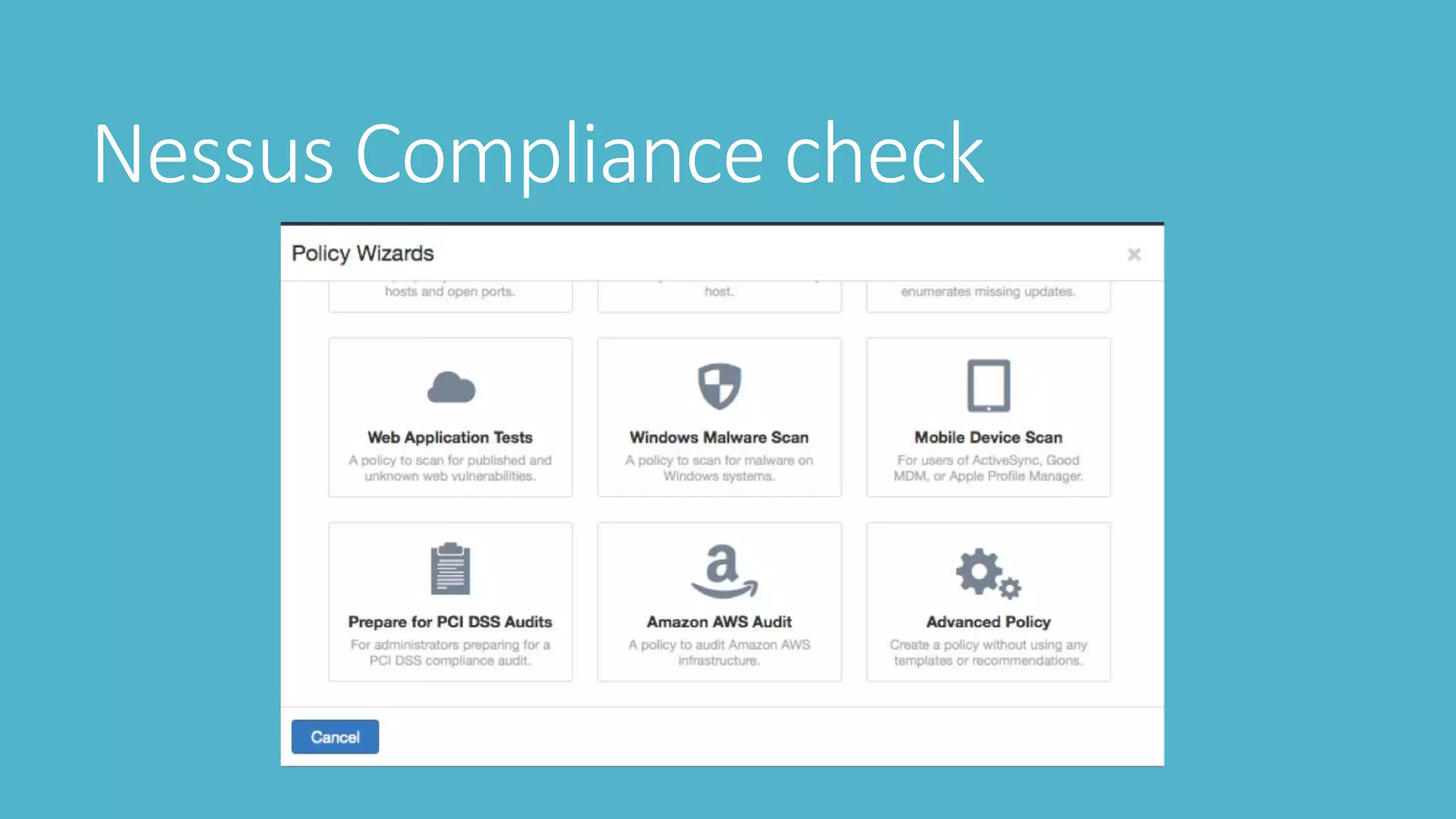
Task: Select the Web Application Tests title
Action: [x=450, y=437]
